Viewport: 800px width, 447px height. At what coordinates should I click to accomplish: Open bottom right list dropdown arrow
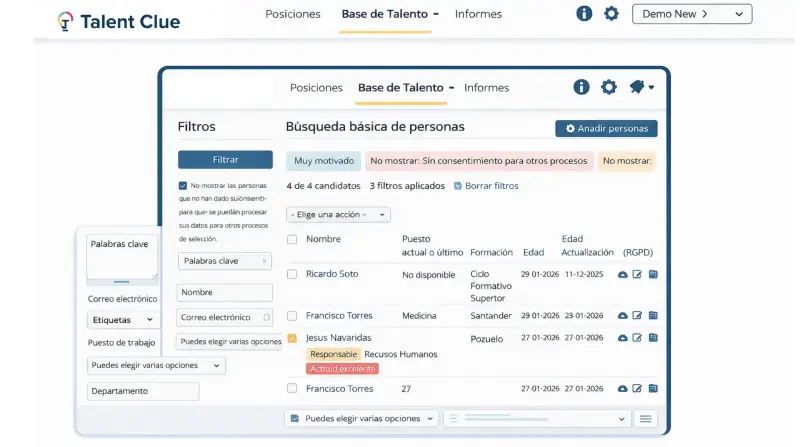point(621,419)
